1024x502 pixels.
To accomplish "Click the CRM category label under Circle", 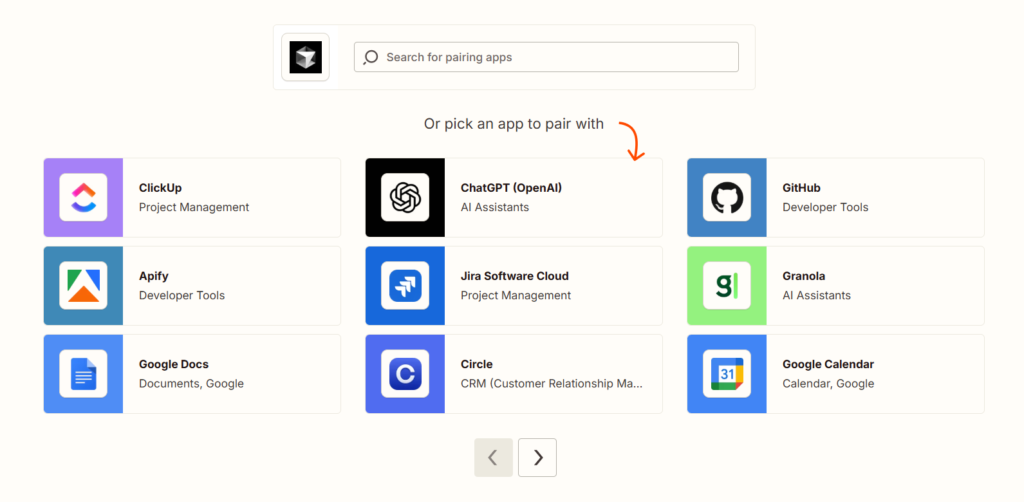I will point(552,384).
